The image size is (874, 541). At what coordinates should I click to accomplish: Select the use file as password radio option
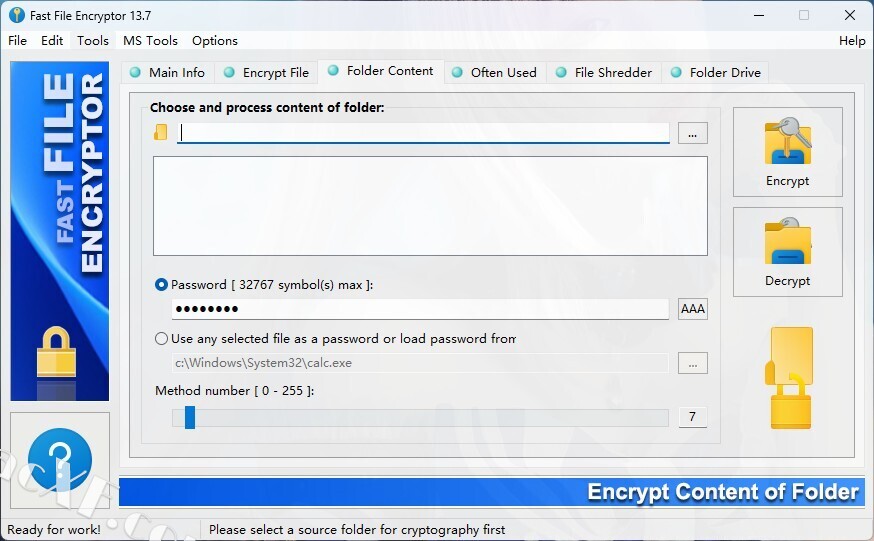pyautogui.click(x=161, y=339)
